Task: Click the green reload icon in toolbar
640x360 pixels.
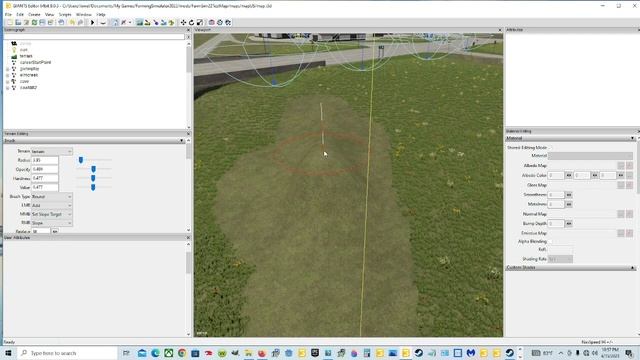Action: (34, 22)
